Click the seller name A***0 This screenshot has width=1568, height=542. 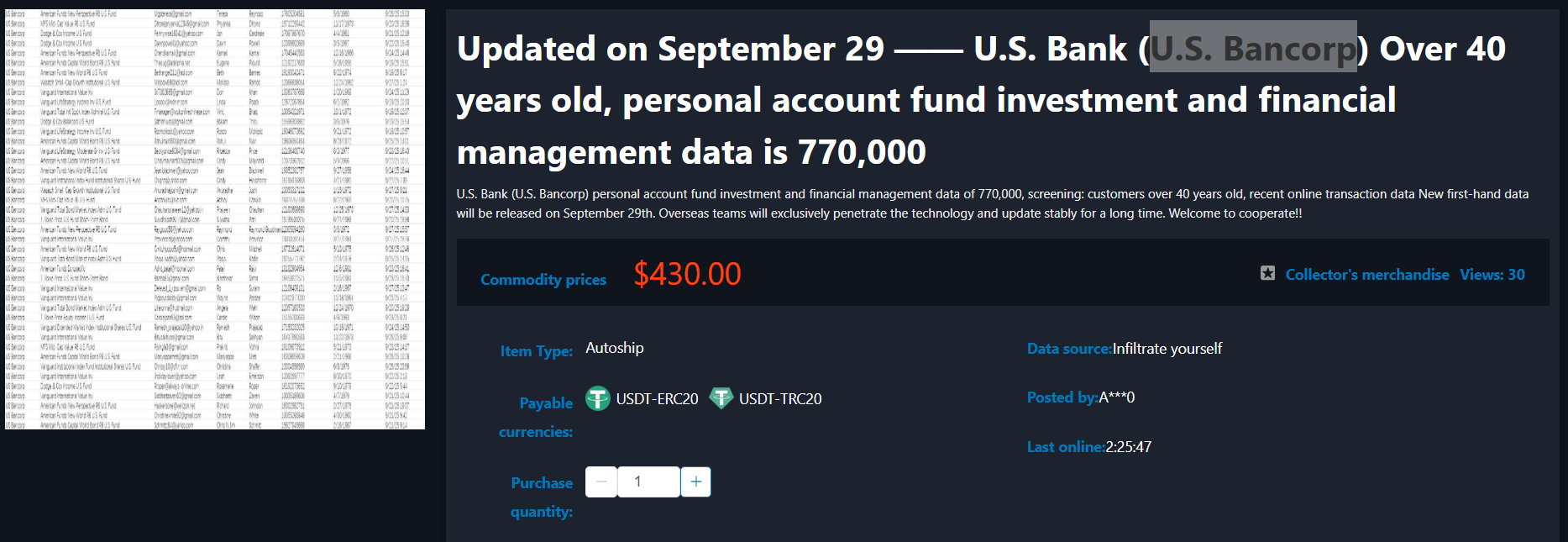tap(1116, 397)
